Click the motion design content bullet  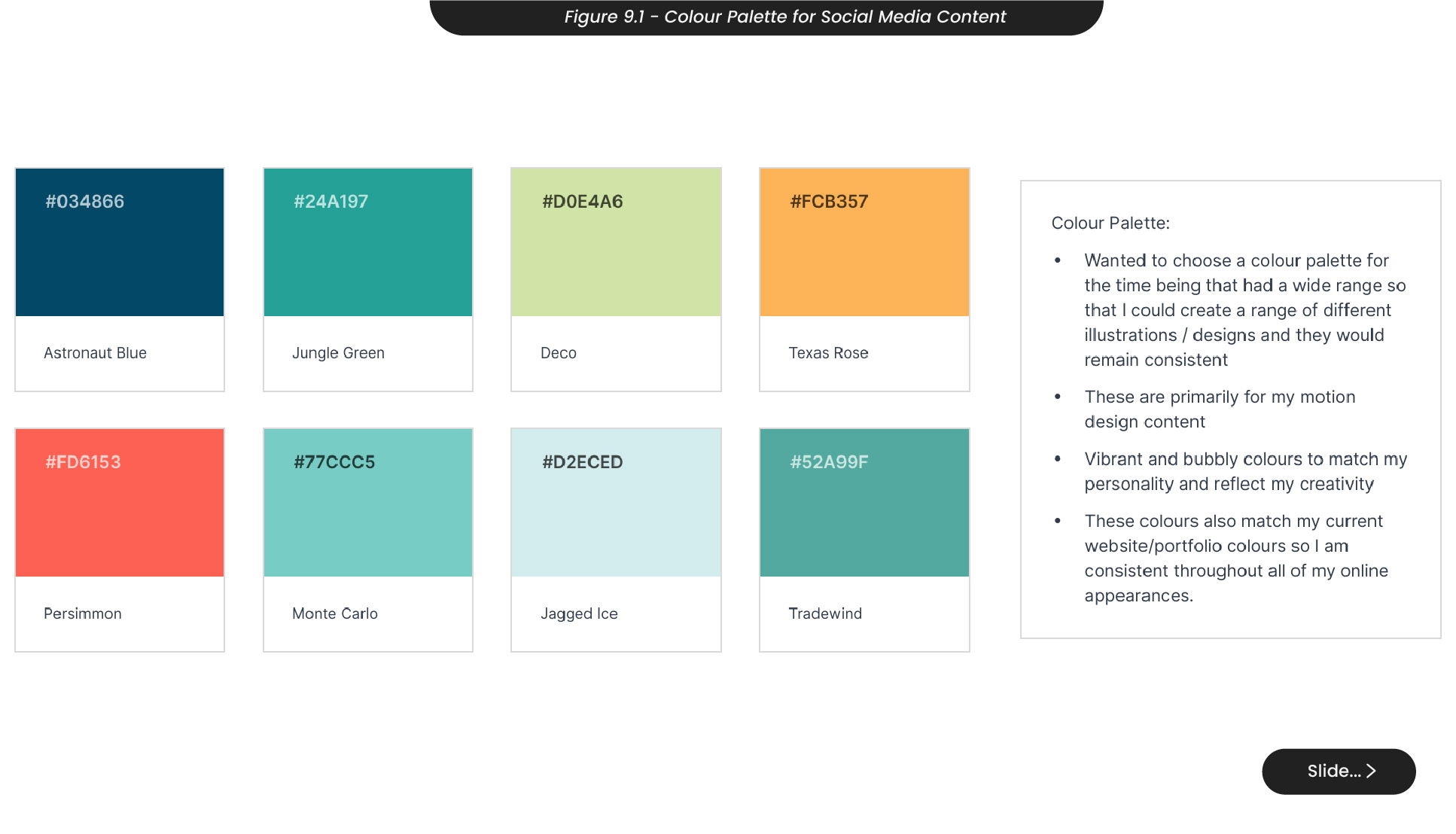click(x=1220, y=409)
